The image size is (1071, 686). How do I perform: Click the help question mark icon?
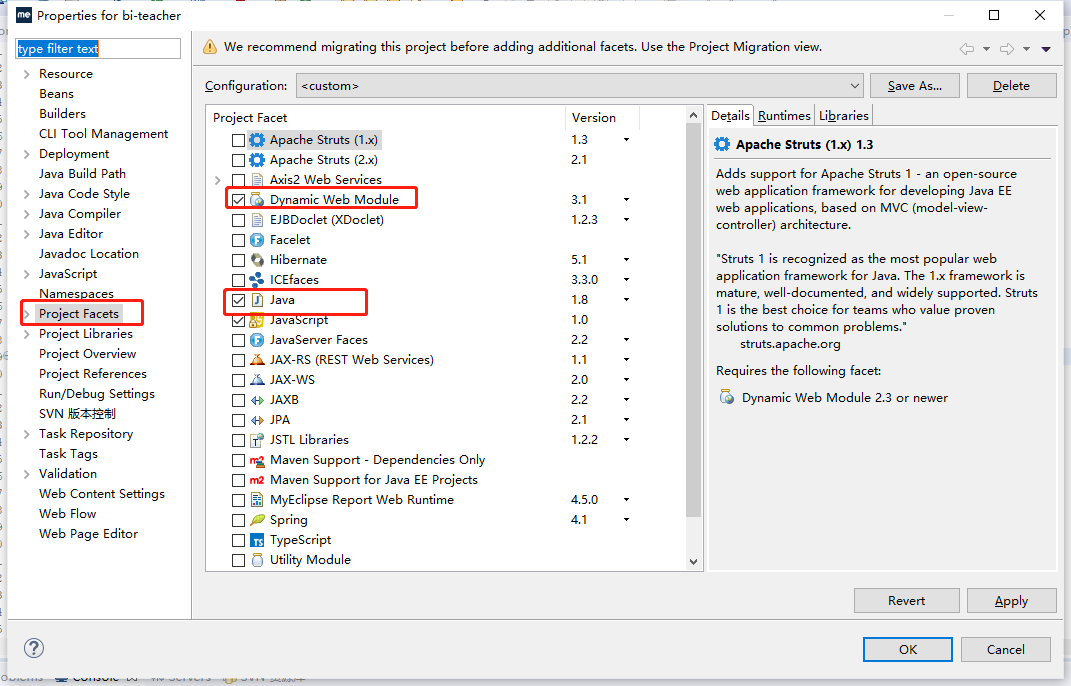click(x=34, y=648)
